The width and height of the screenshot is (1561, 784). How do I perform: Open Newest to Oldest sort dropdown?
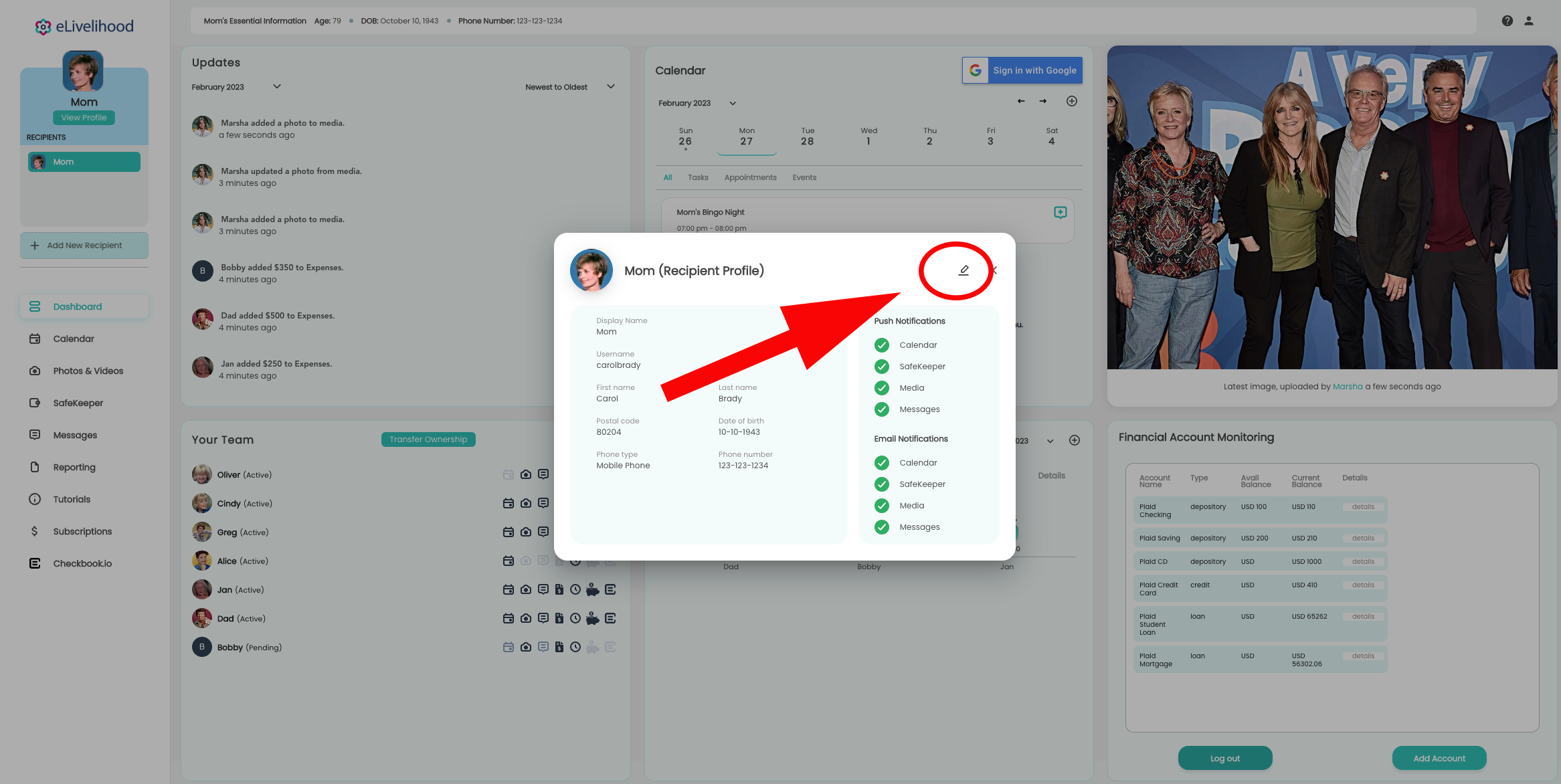(x=610, y=87)
